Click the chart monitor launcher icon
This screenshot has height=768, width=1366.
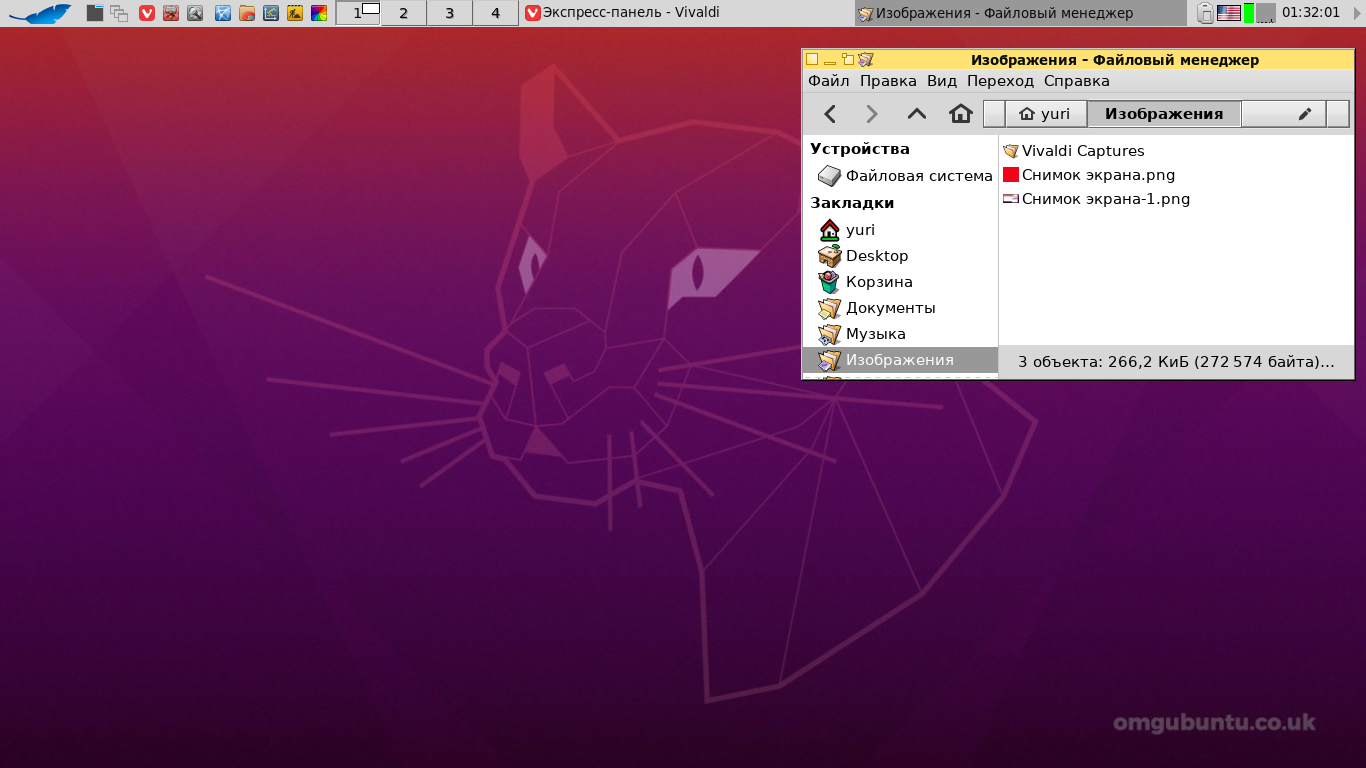tap(271, 13)
